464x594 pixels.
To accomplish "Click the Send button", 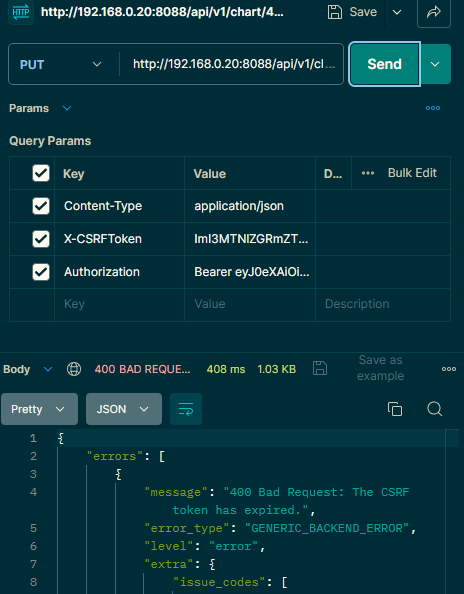I will tap(384, 64).
